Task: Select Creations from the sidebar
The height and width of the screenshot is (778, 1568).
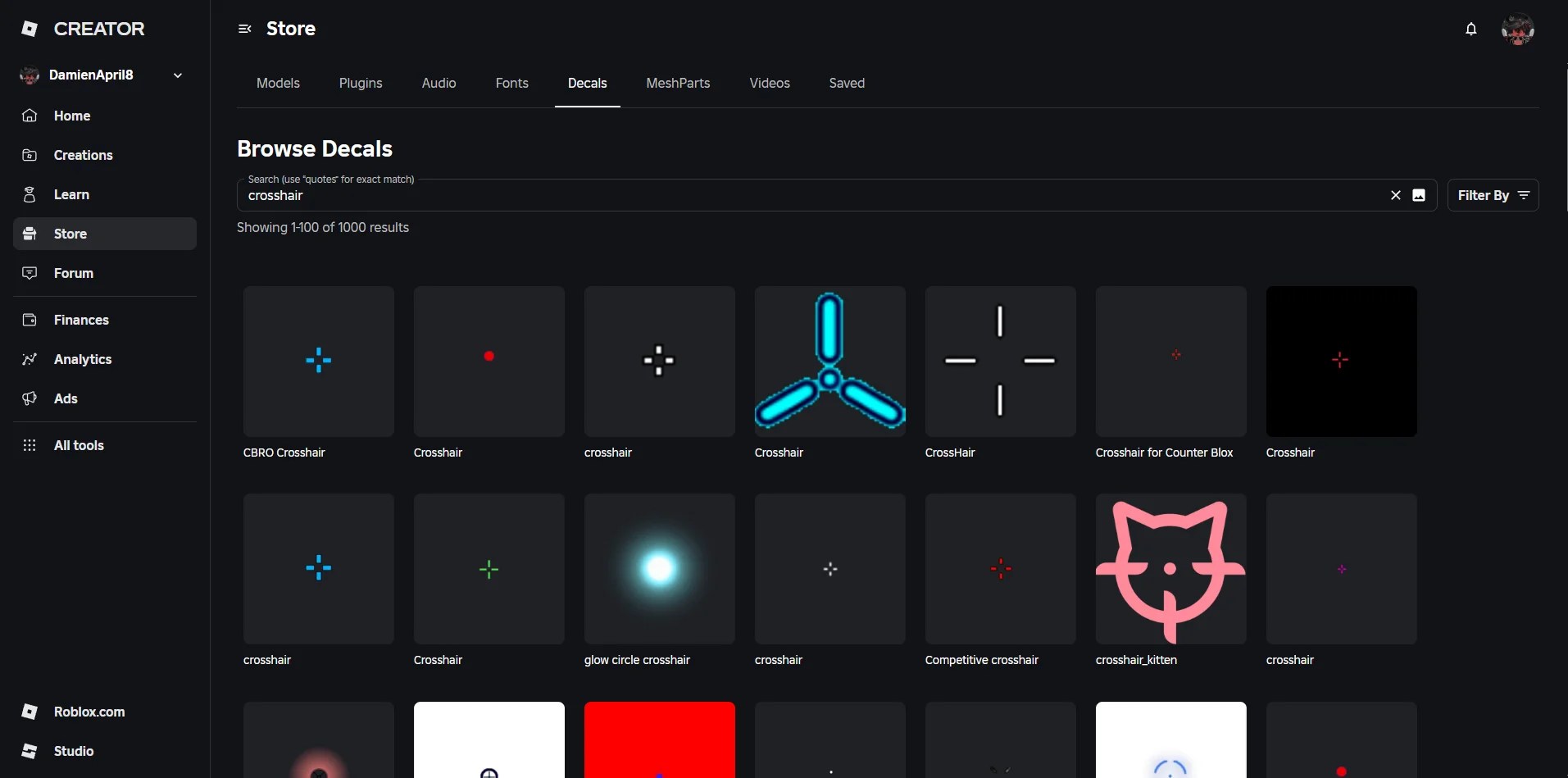Action: 84,155
